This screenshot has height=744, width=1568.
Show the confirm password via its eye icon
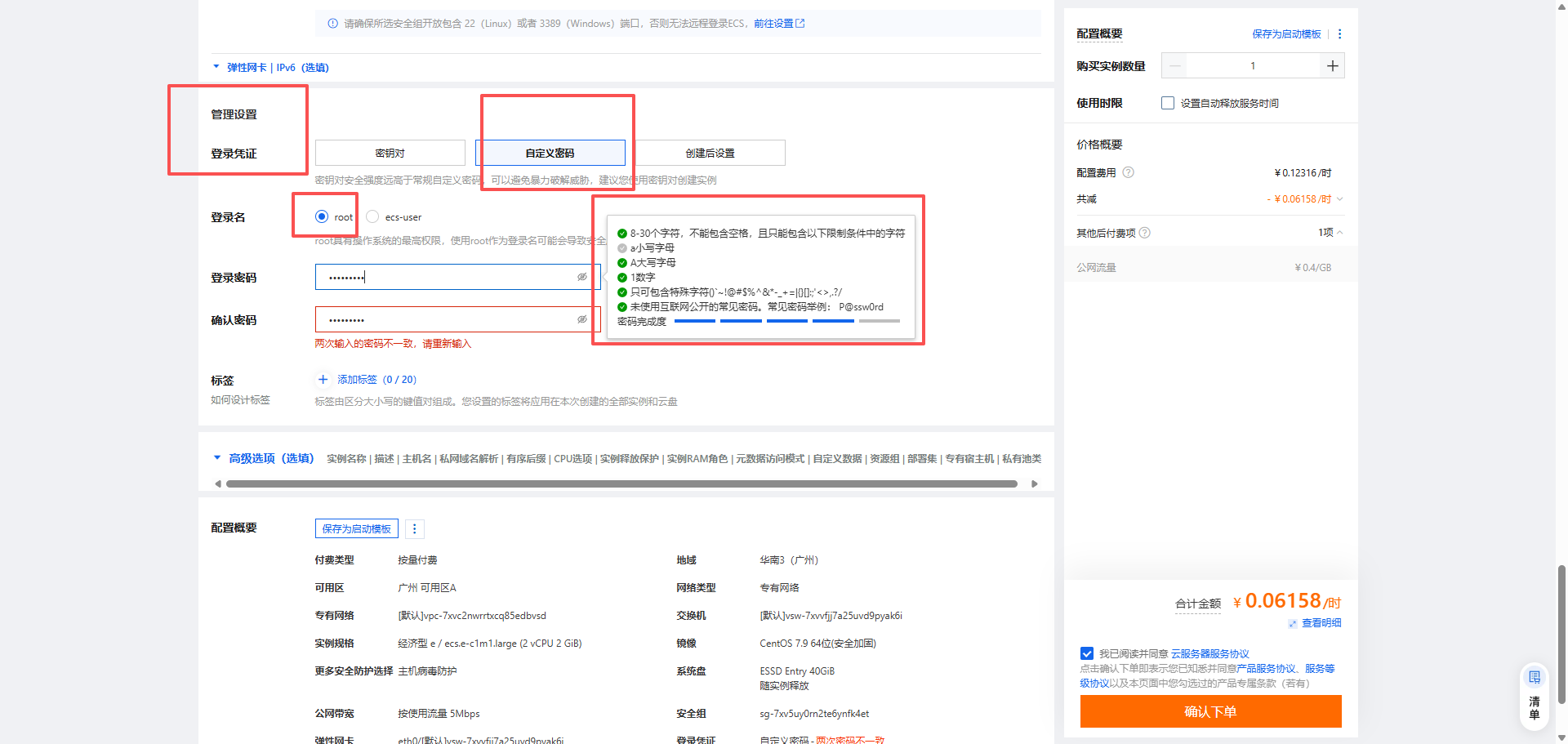point(582,319)
